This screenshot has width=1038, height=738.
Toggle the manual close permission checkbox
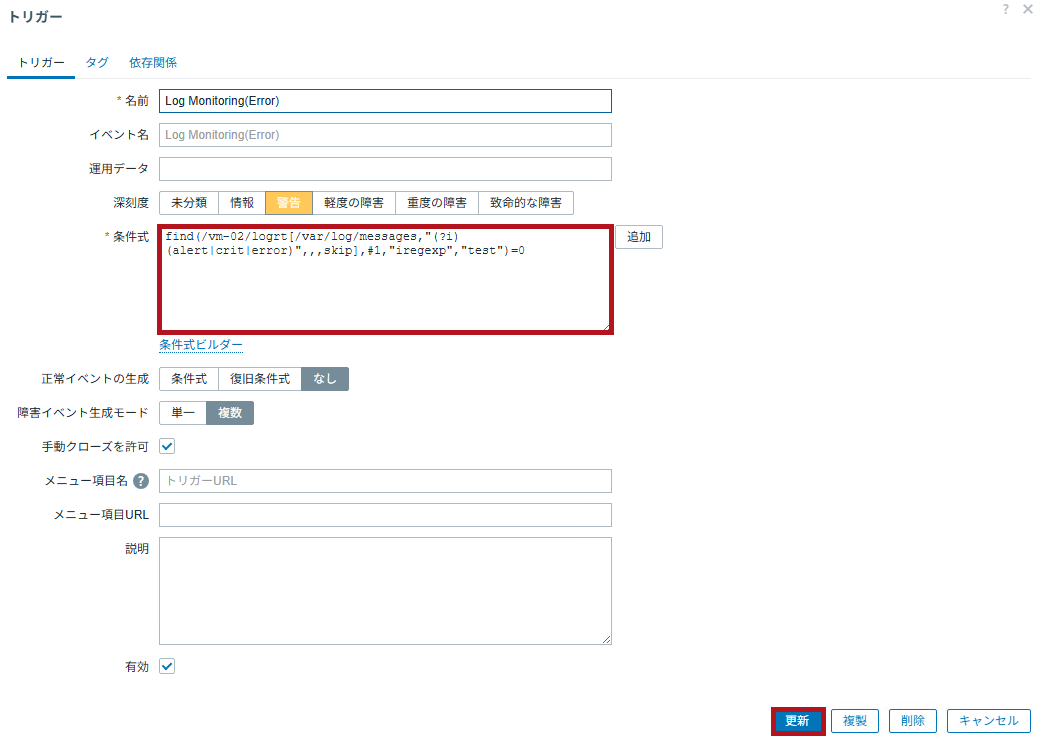(x=167, y=446)
